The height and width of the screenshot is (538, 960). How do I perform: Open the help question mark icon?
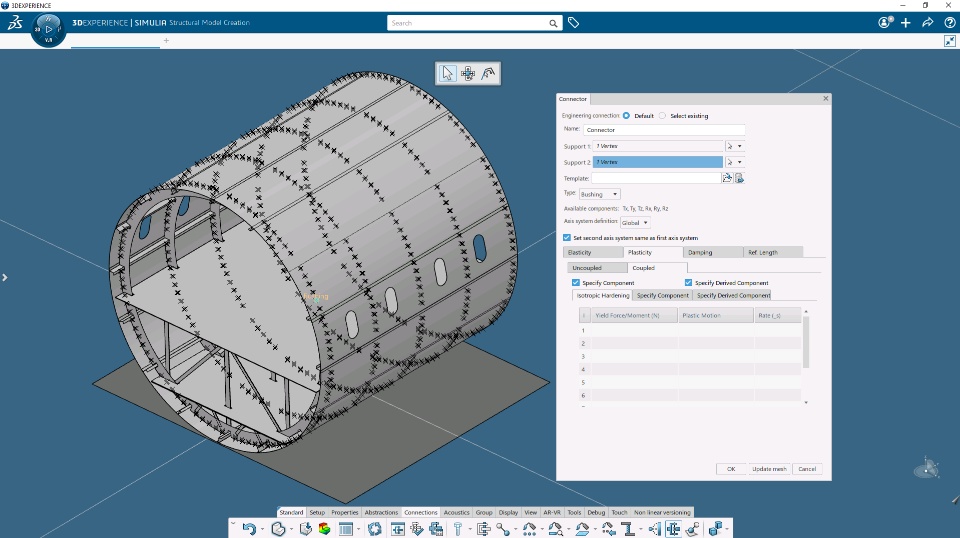pos(950,23)
